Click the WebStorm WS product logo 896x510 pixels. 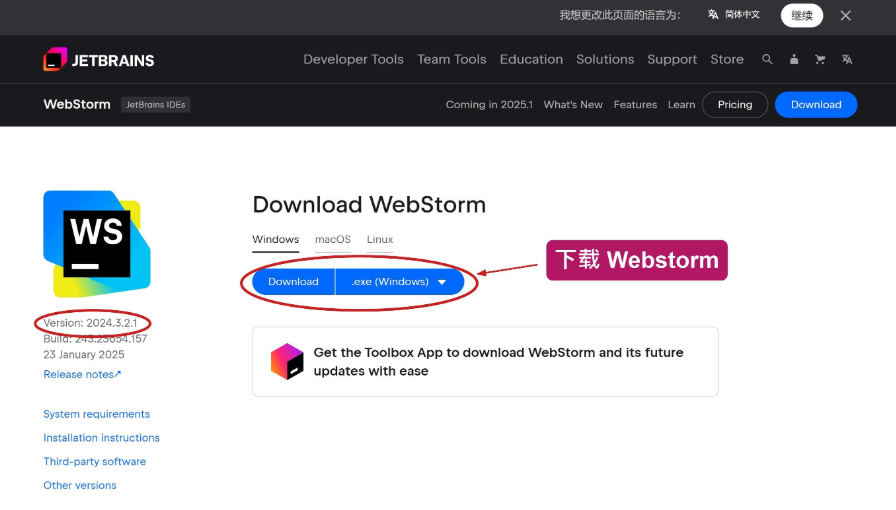pyautogui.click(x=97, y=244)
